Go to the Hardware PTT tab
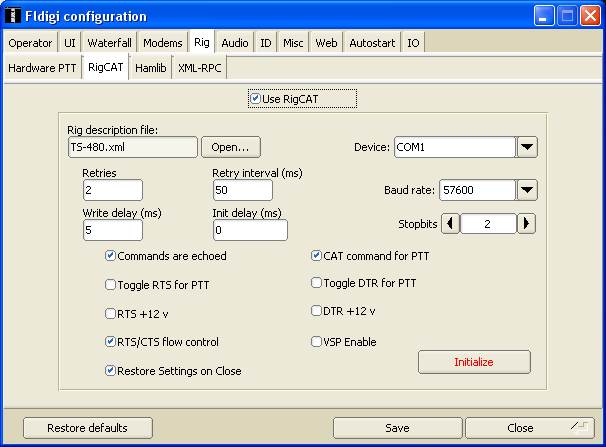This screenshot has height=447, width=606. click(42, 67)
